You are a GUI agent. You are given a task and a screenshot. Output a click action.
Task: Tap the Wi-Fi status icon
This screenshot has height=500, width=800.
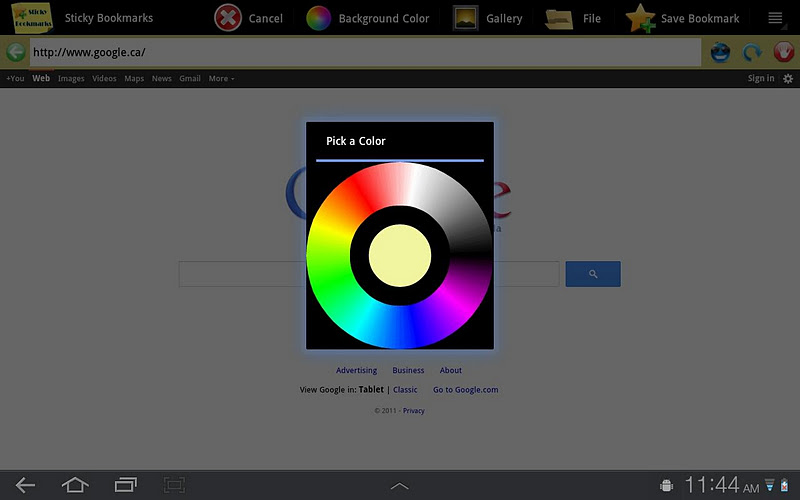(770, 485)
